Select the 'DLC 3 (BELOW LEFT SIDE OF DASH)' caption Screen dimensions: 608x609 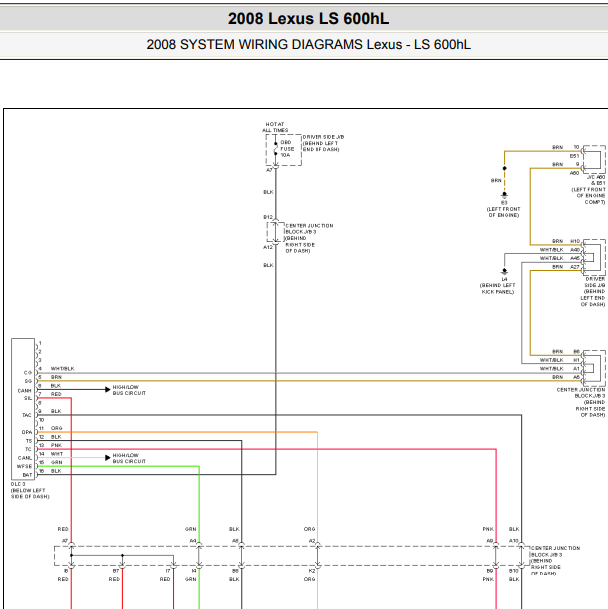[30, 491]
